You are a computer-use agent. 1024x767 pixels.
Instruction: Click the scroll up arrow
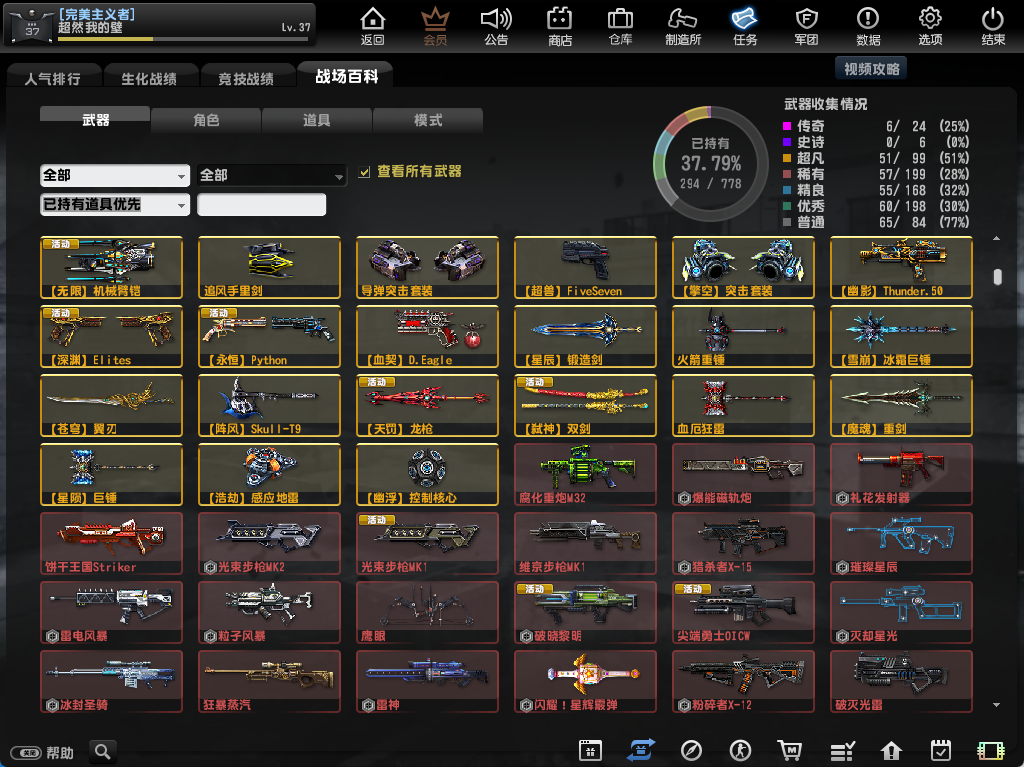(x=997, y=238)
